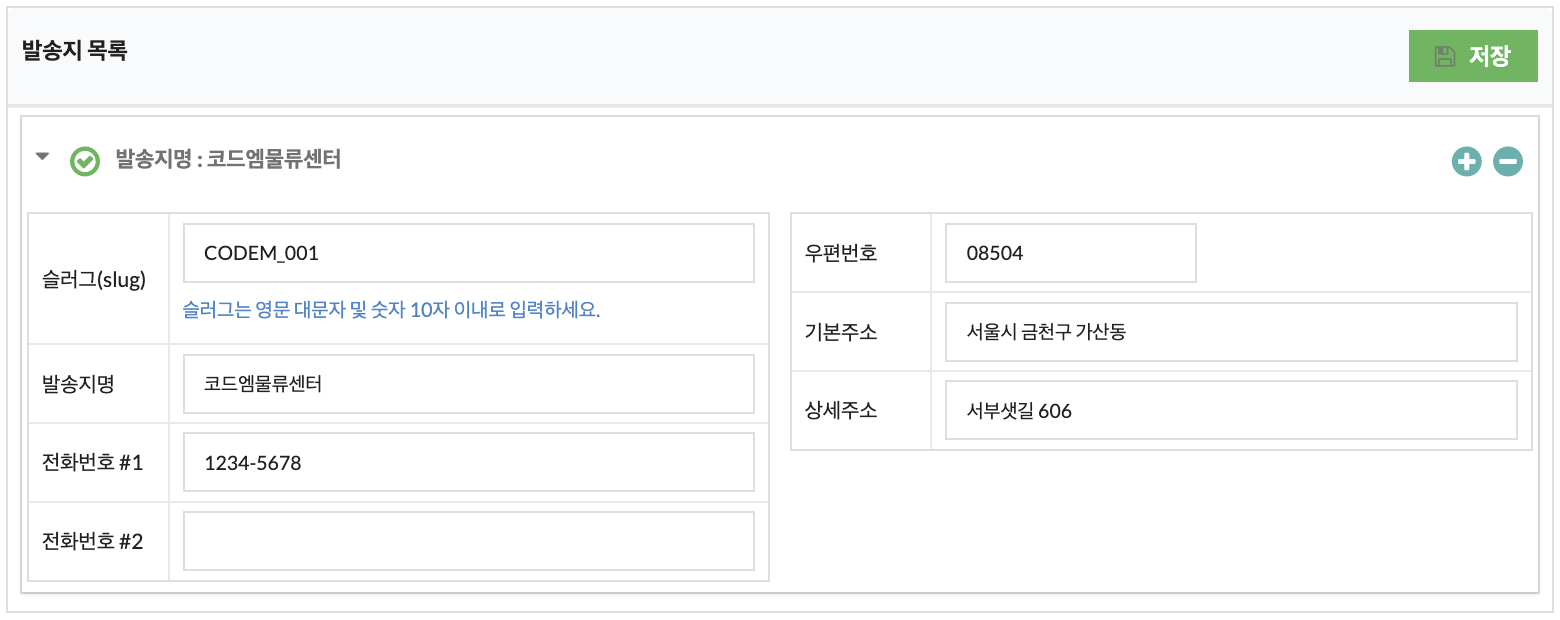This screenshot has width=1560, height=620.
Task: Click the 발송지명 field with 코드엠물류센터
Action: coord(469,384)
